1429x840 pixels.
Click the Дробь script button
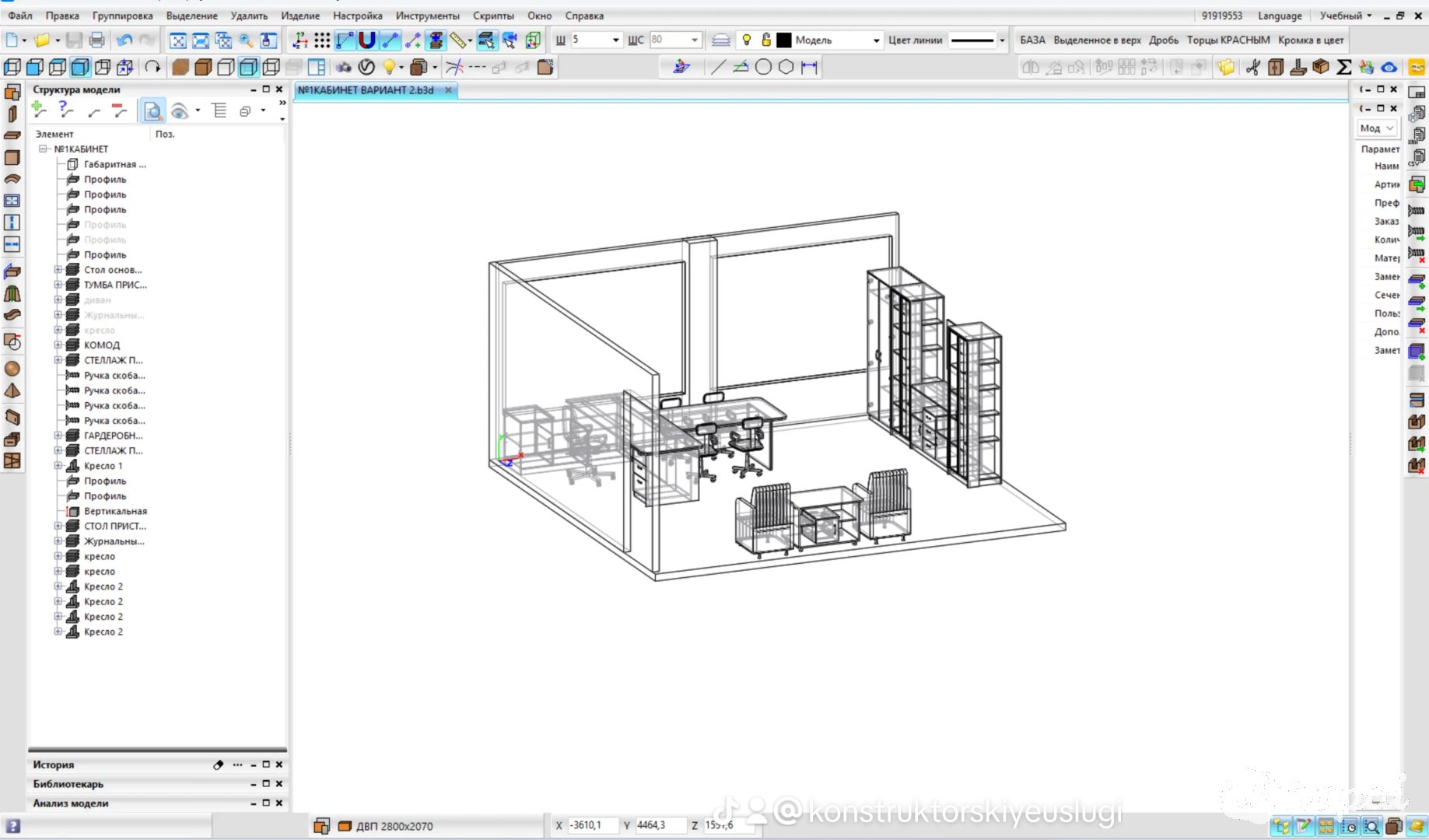click(1164, 40)
